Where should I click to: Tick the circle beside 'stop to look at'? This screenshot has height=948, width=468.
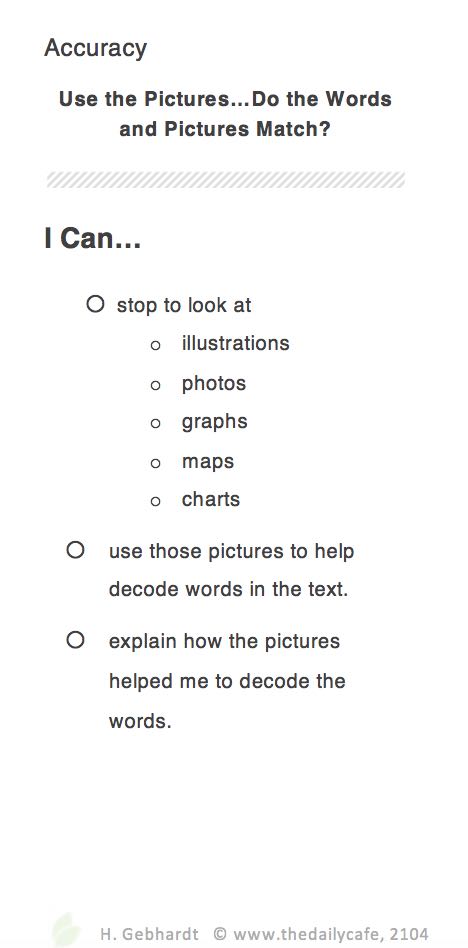pyautogui.click(x=96, y=304)
